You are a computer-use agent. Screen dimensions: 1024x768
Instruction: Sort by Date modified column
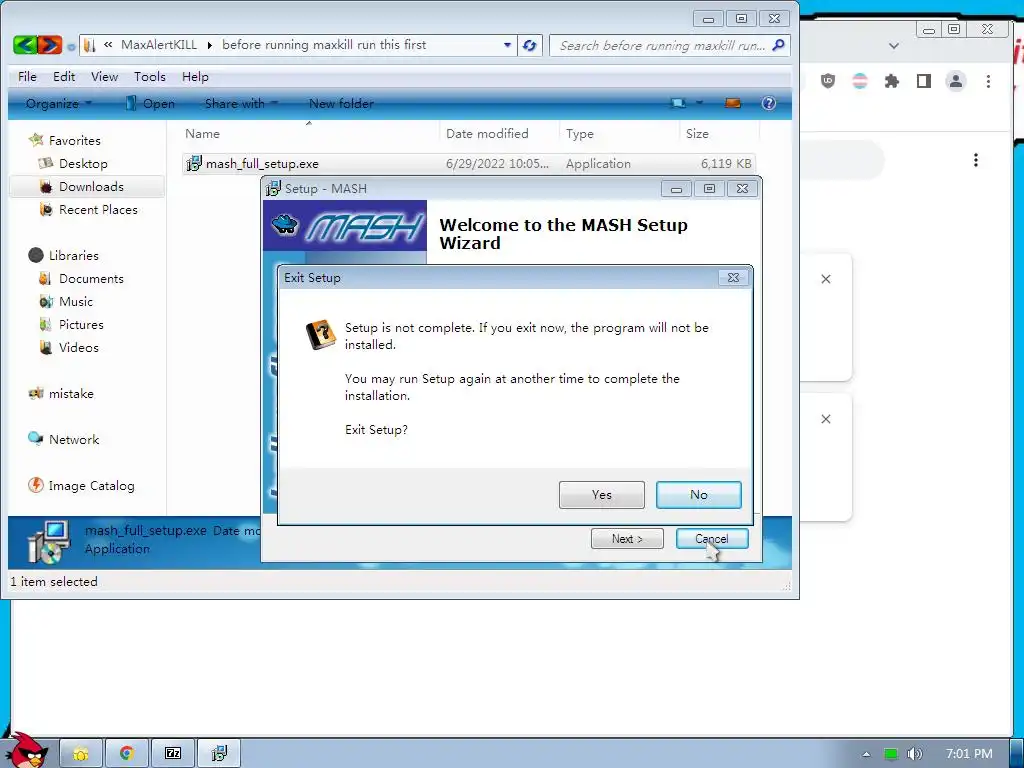[499, 133]
